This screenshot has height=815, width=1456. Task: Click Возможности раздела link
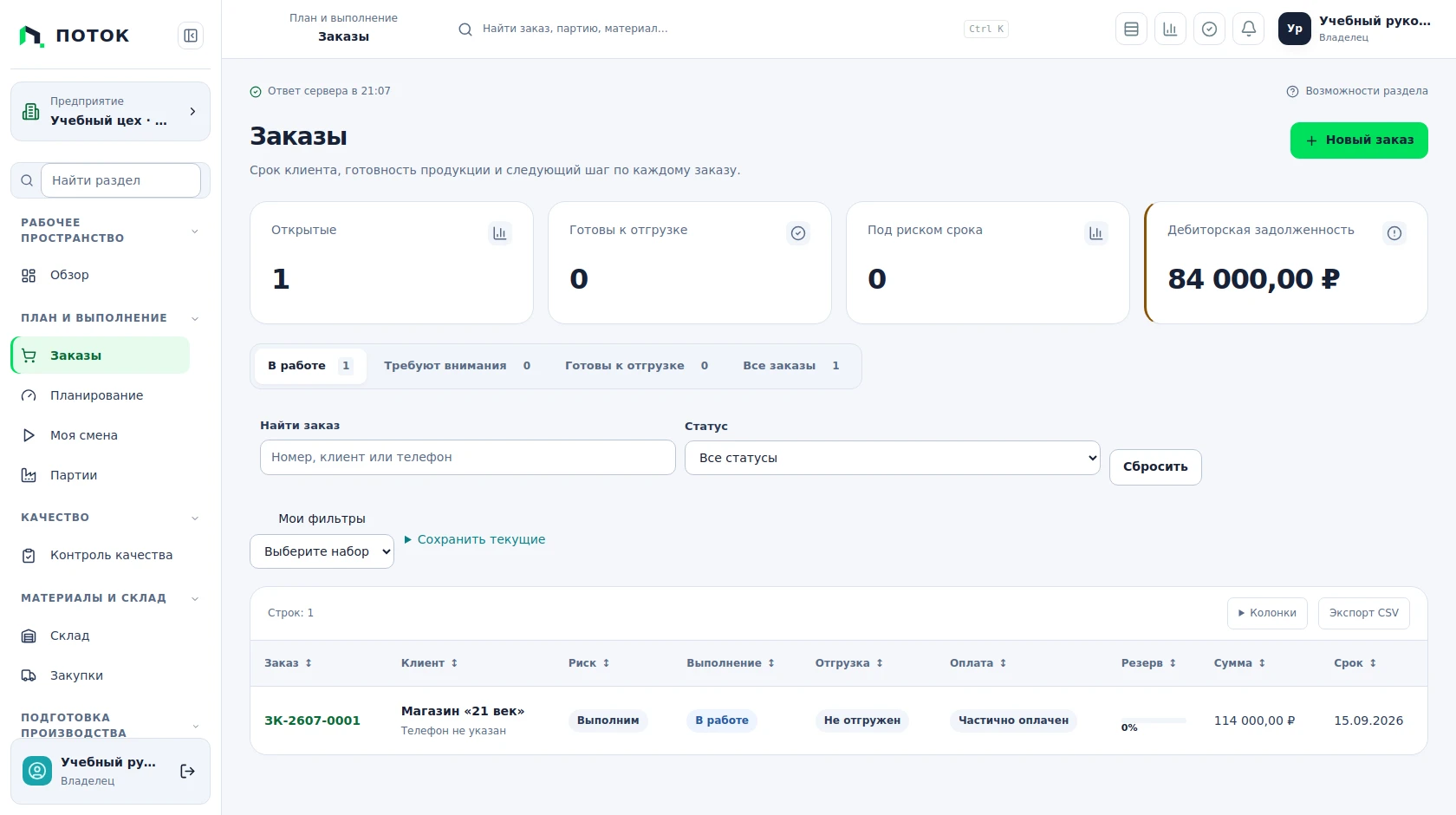(x=1357, y=91)
